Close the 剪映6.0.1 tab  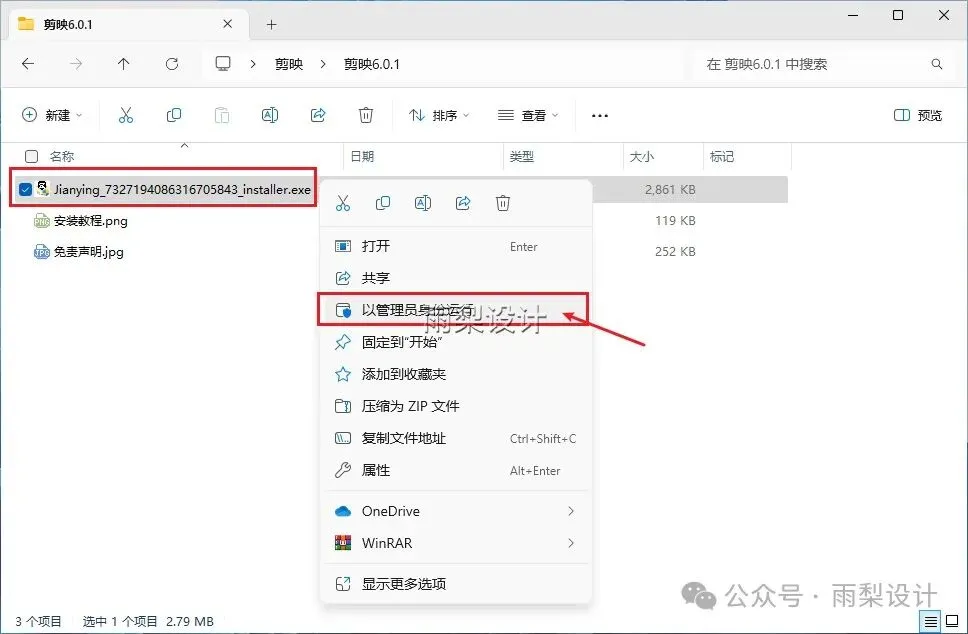[x=228, y=24]
